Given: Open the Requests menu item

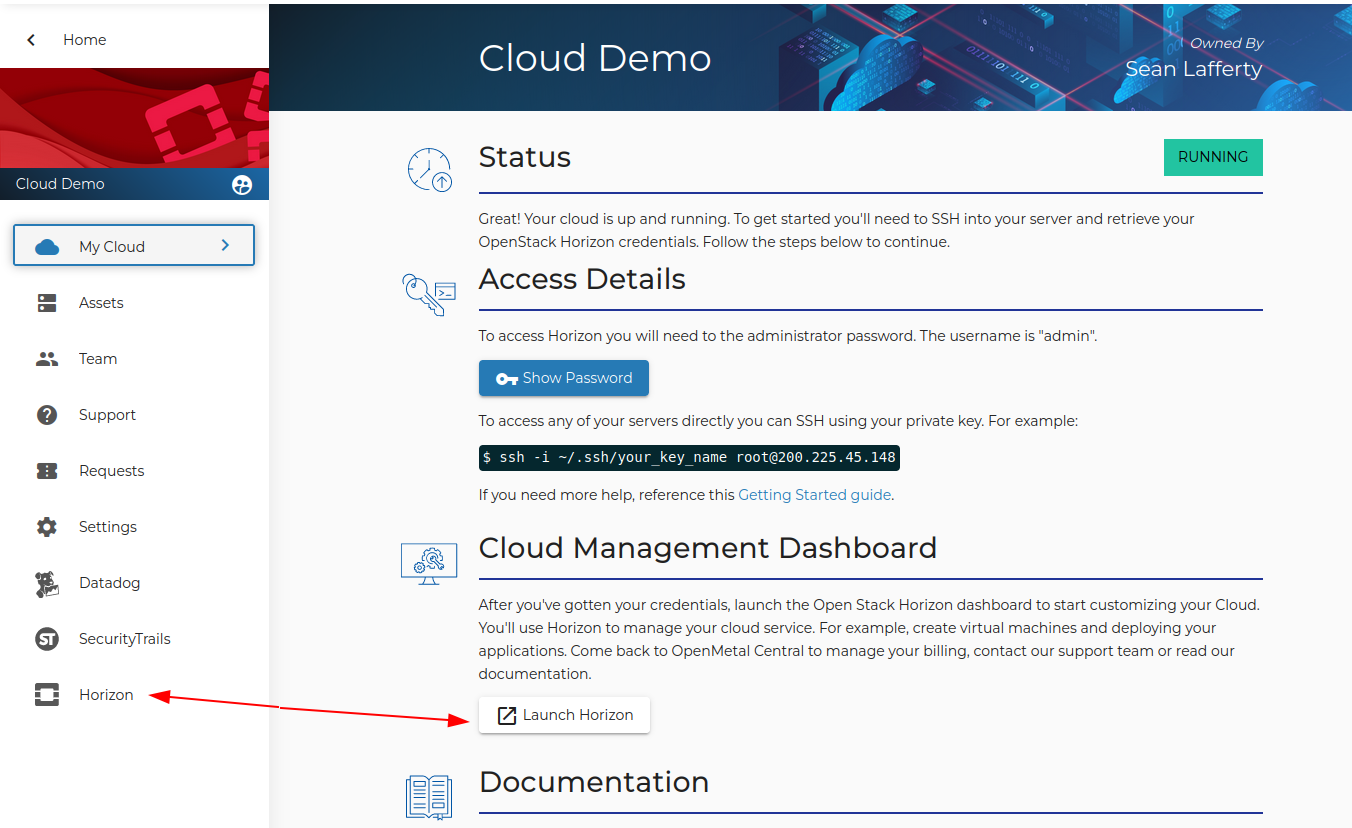Looking at the screenshot, I should [x=111, y=471].
